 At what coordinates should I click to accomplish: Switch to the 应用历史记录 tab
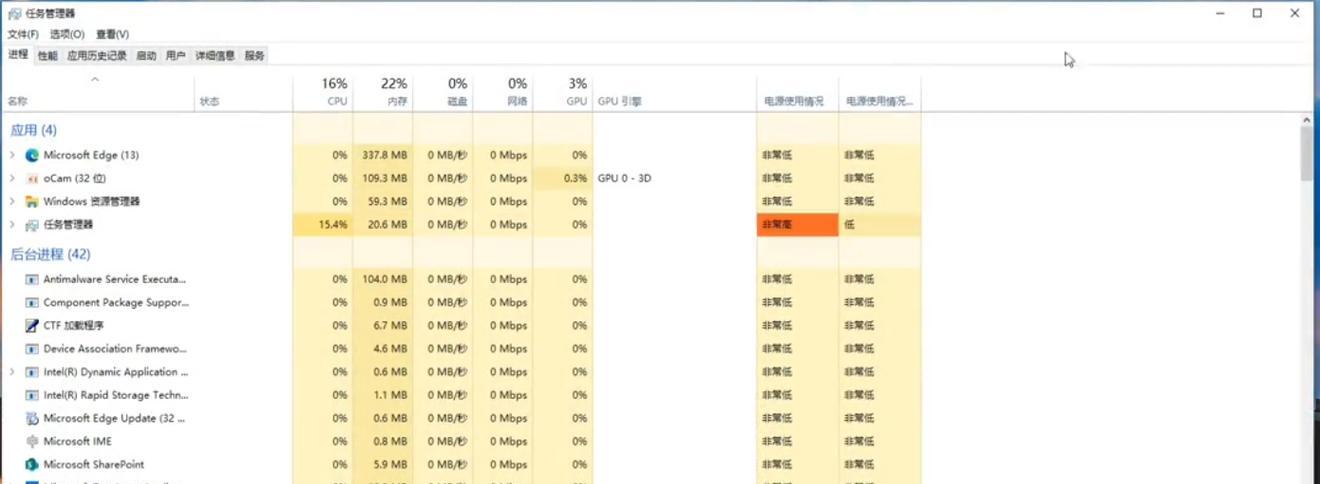(x=97, y=56)
